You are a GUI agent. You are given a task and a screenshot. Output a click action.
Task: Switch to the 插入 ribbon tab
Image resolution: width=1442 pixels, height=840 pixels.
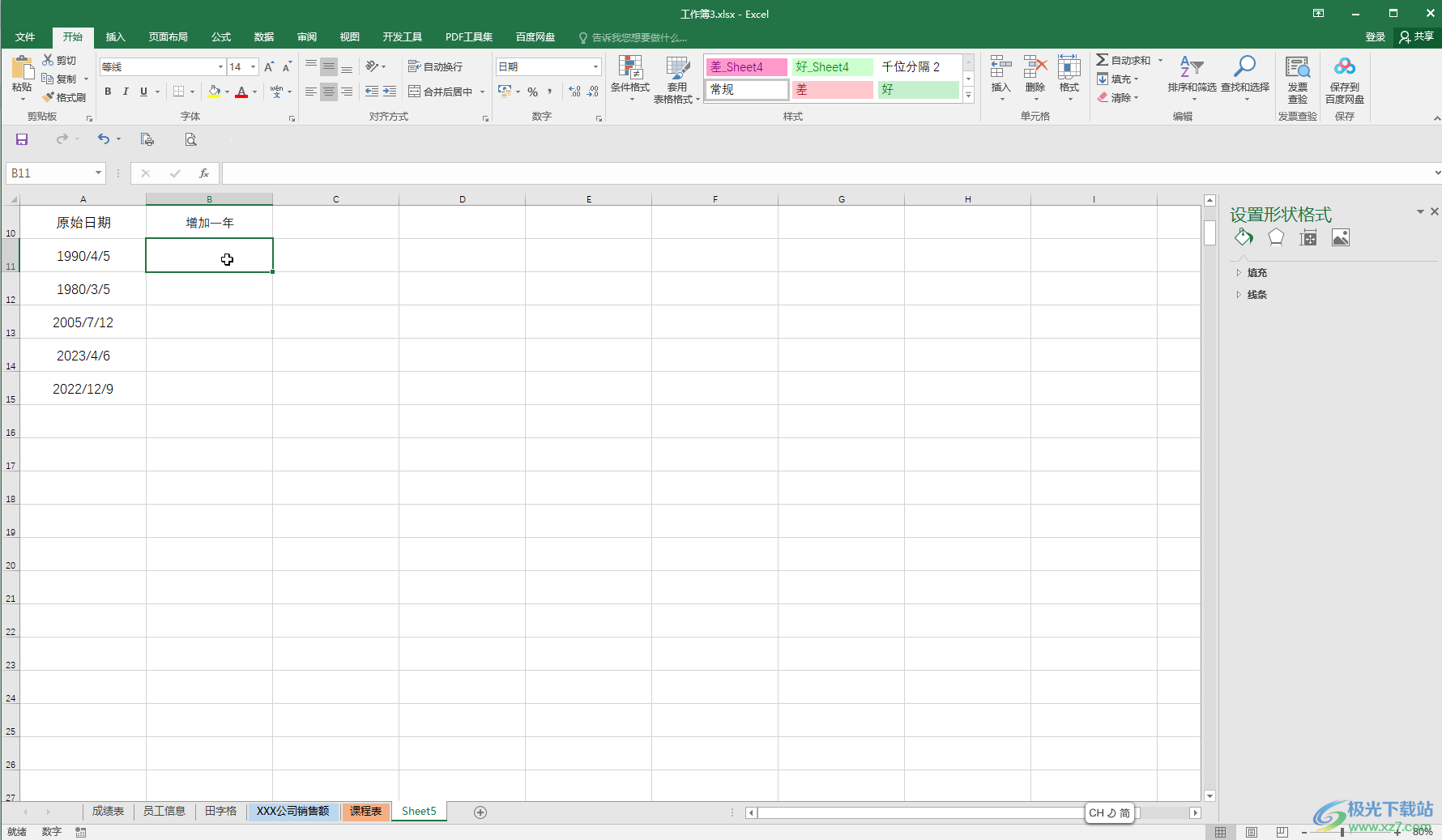coord(116,37)
